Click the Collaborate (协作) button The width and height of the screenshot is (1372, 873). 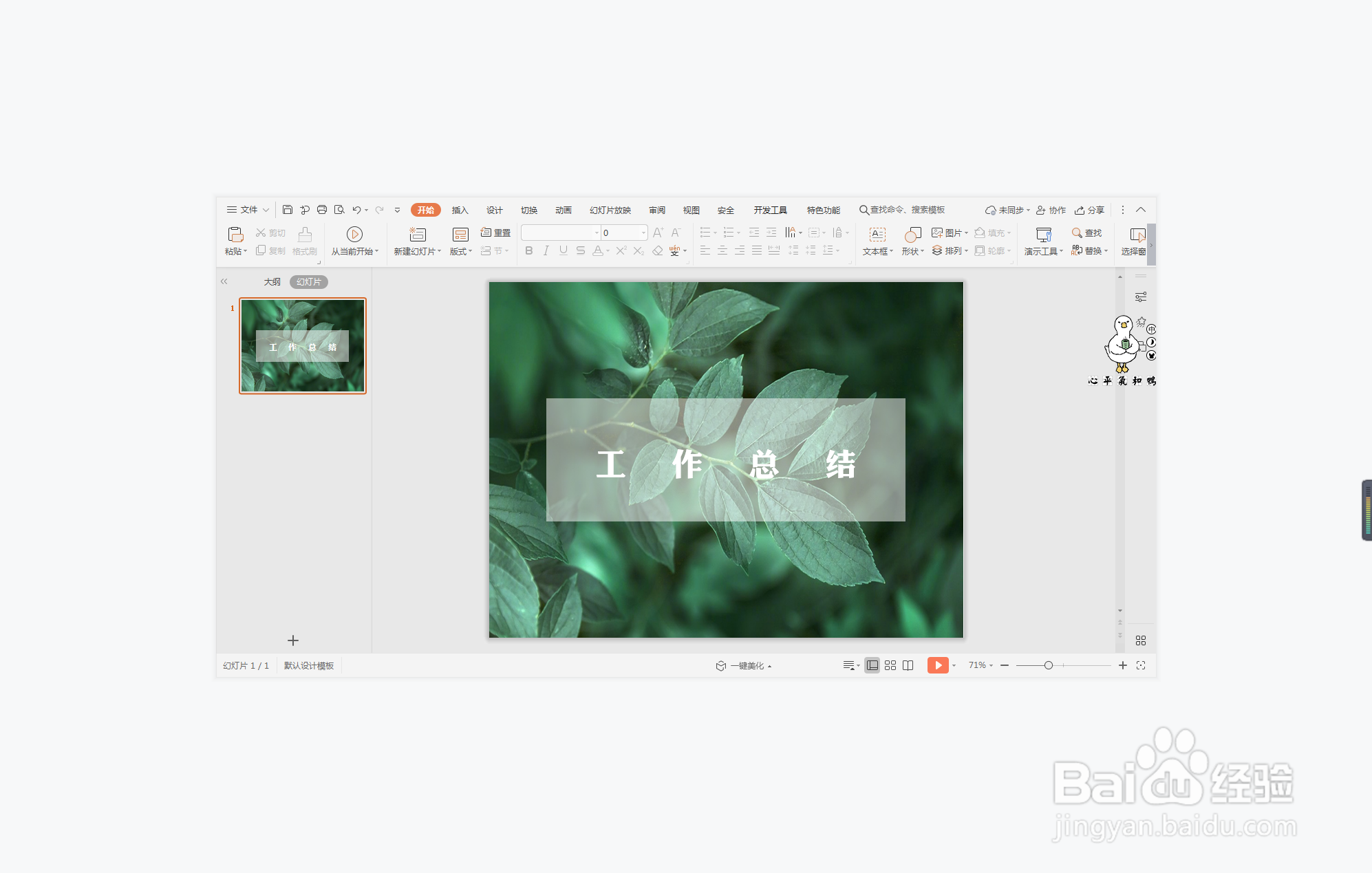(x=1051, y=210)
